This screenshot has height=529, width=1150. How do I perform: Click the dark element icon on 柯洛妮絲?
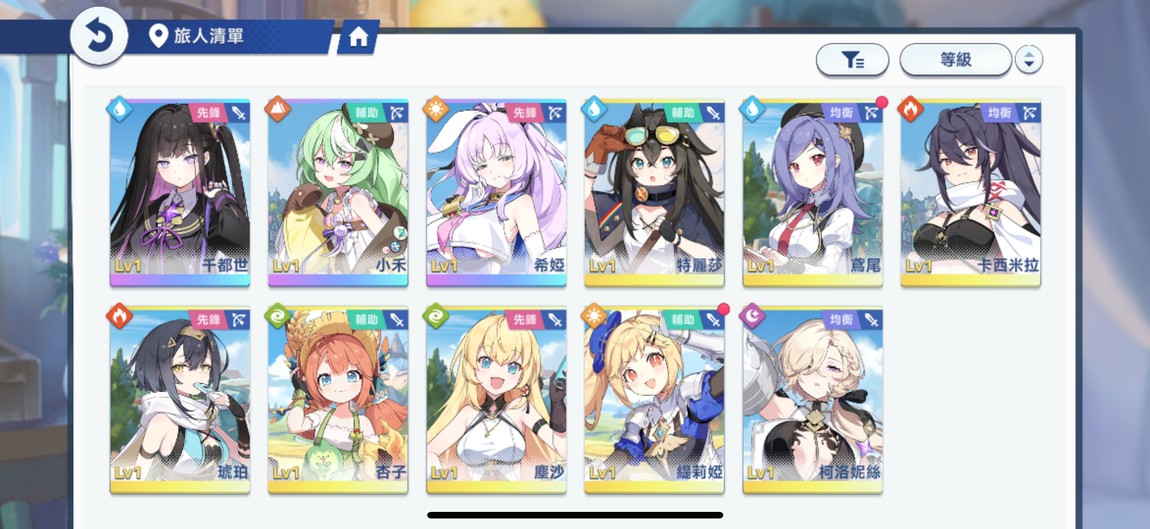click(752, 316)
